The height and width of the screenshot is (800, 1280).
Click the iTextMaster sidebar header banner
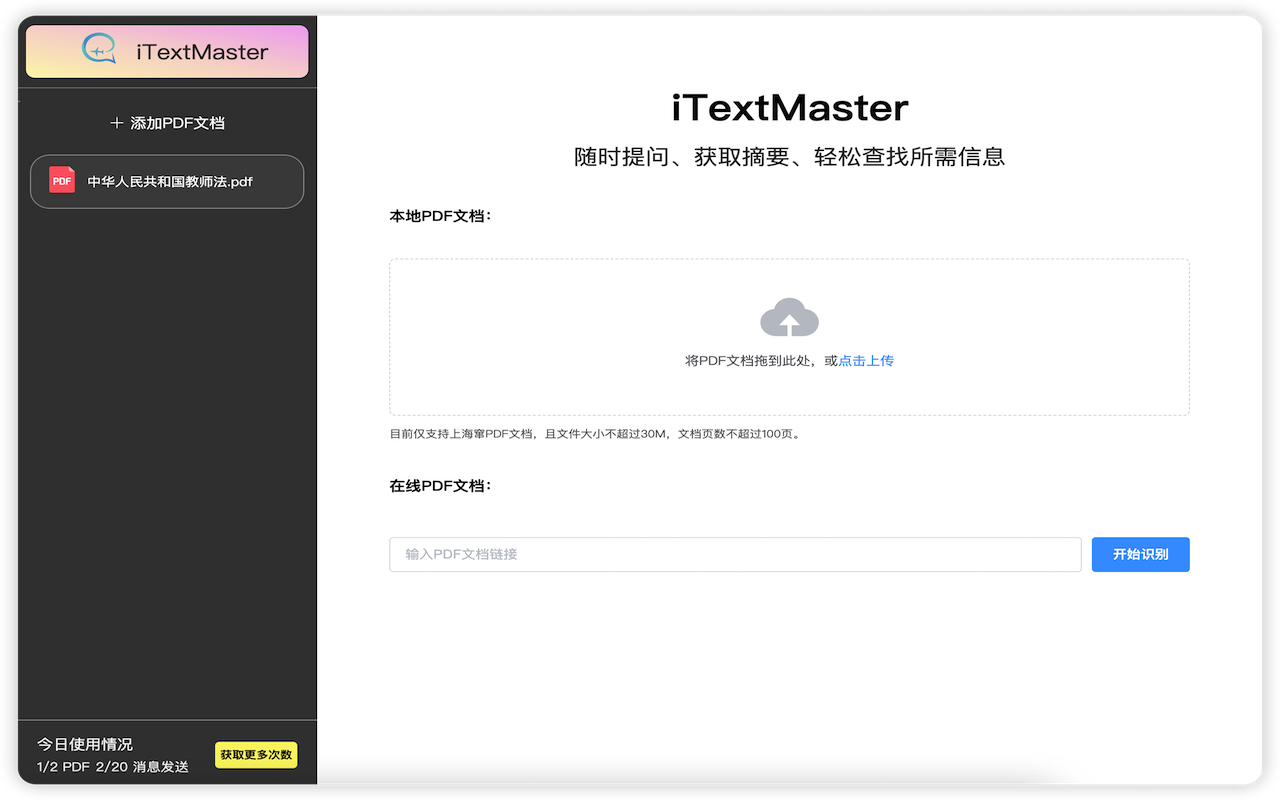click(167, 51)
